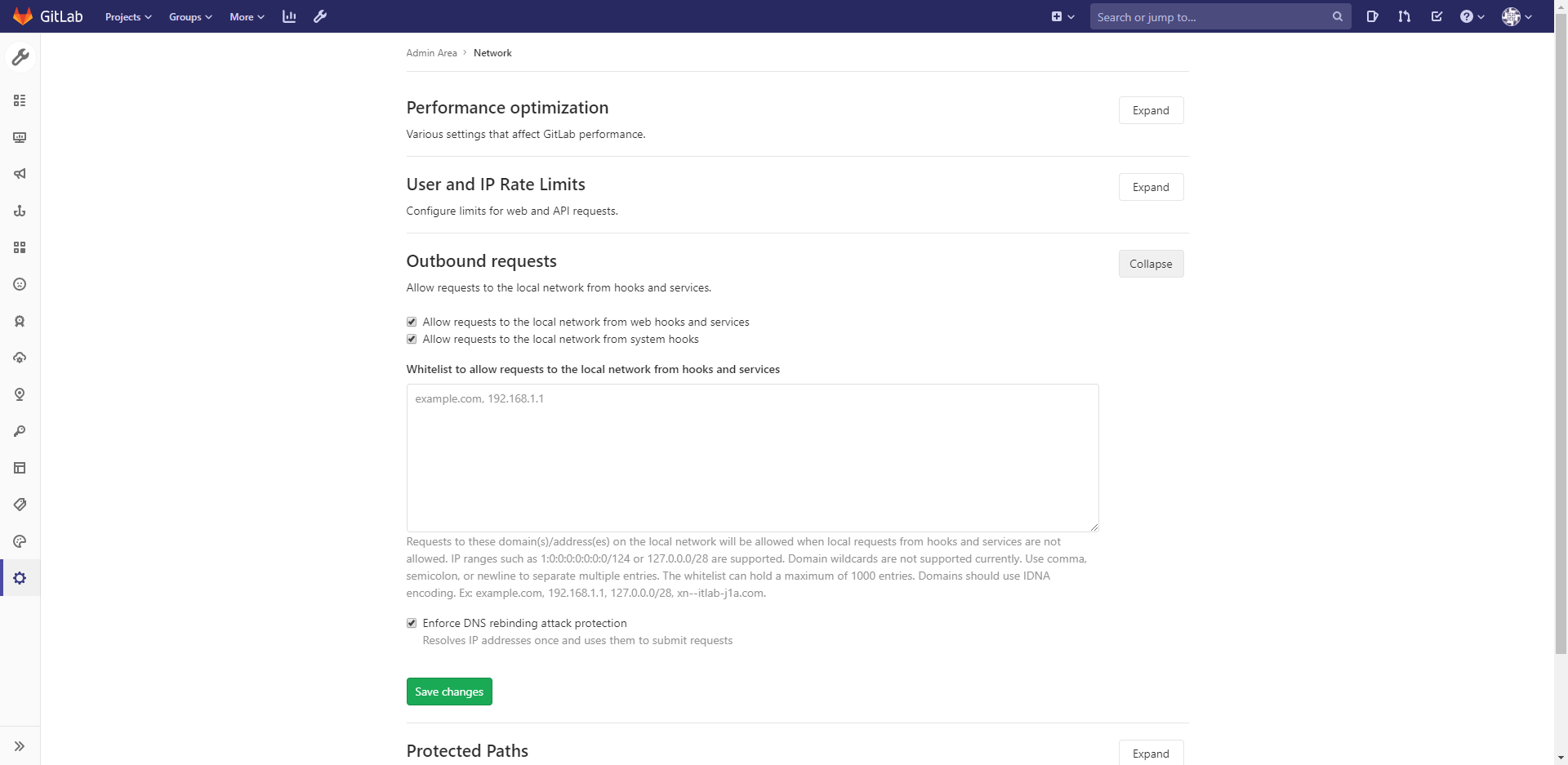Open the Groups menu
Screen dimensions: 1568x765
tap(190, 16)
